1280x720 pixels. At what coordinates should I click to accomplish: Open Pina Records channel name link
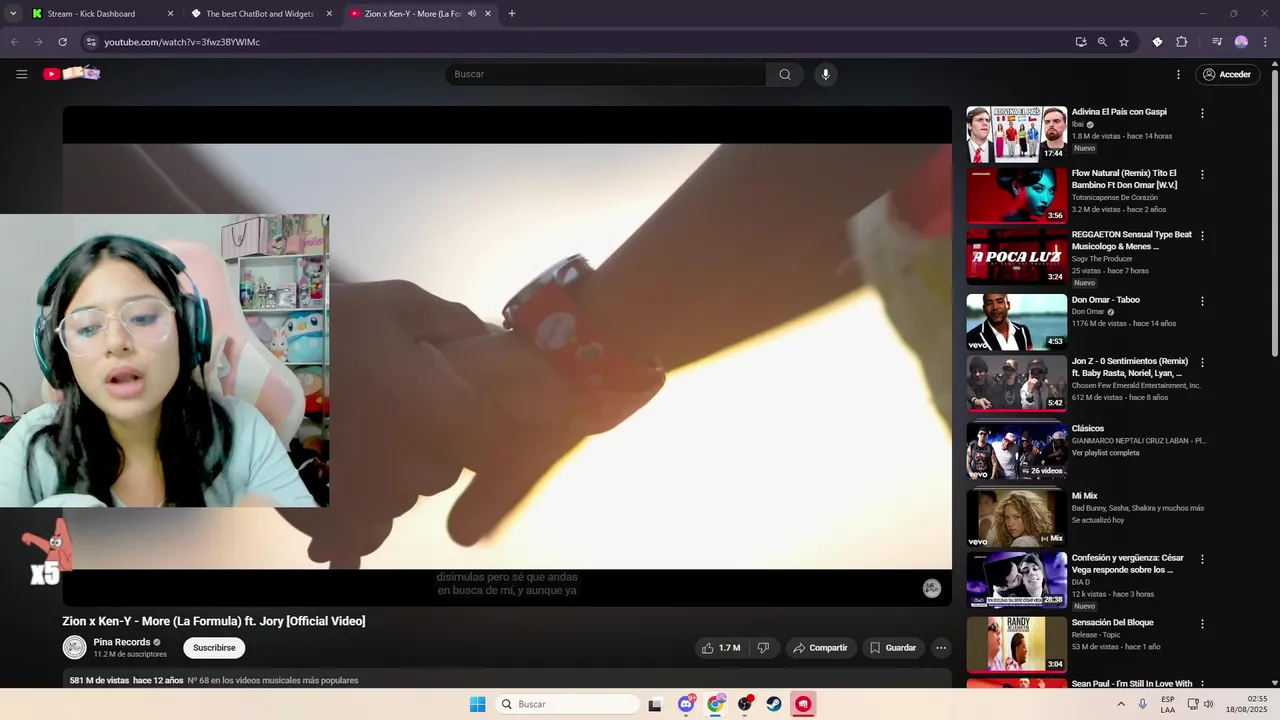[122, 642]
